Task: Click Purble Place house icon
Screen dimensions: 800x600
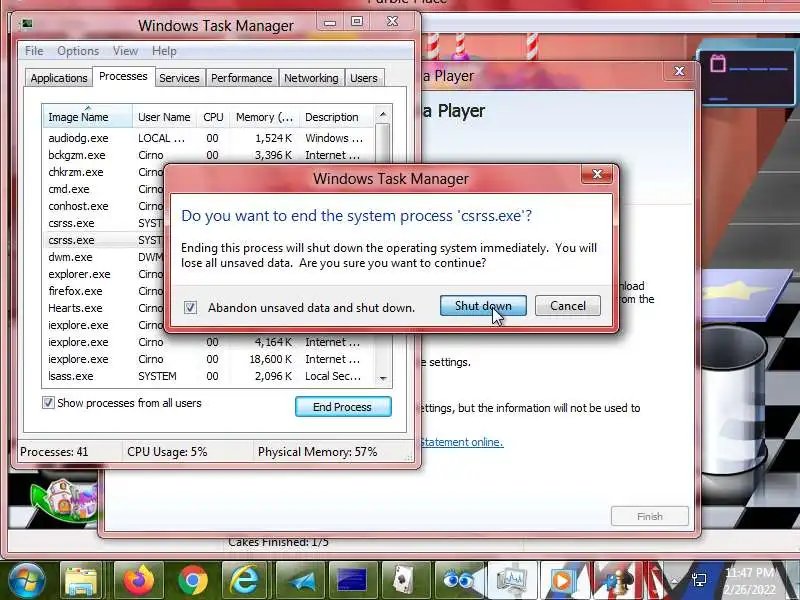Action: (x=63, y=502)
